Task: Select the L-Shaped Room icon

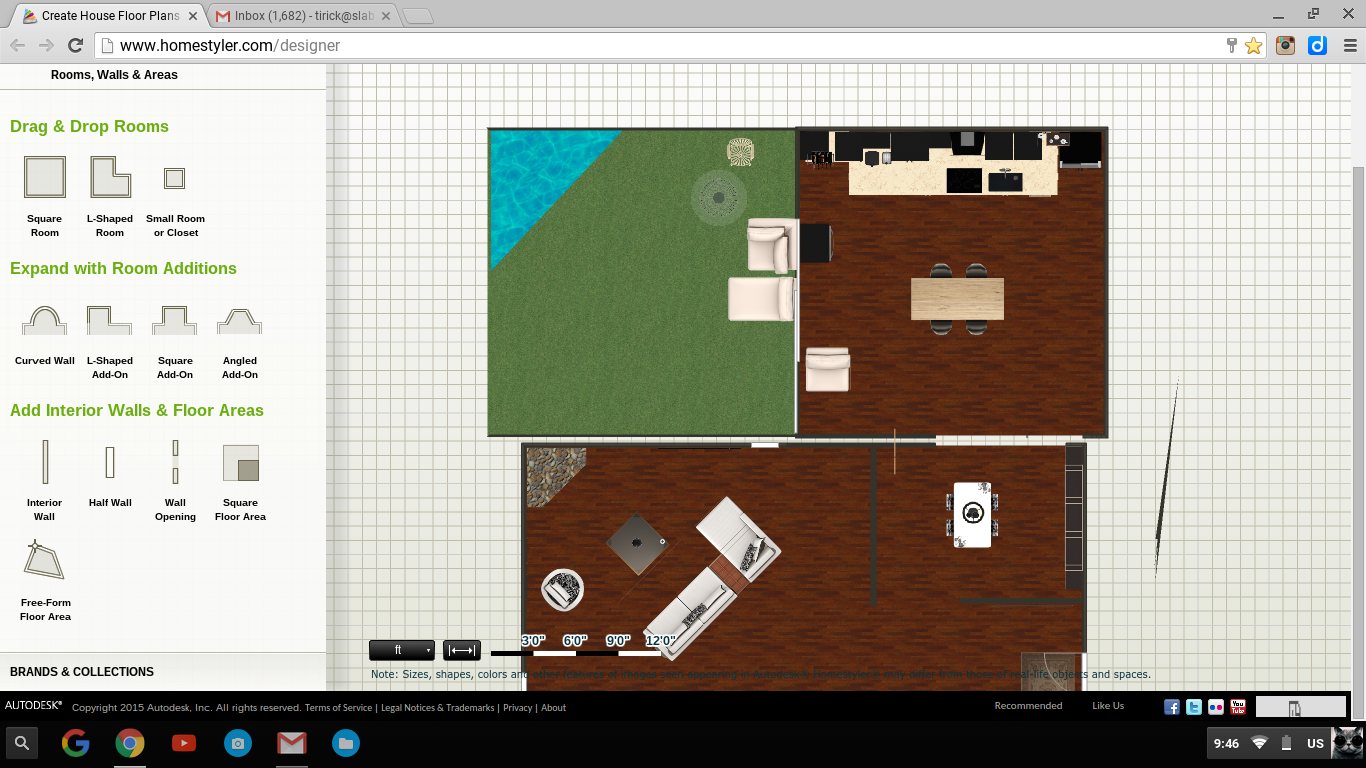Action: [x=110, y=178]
